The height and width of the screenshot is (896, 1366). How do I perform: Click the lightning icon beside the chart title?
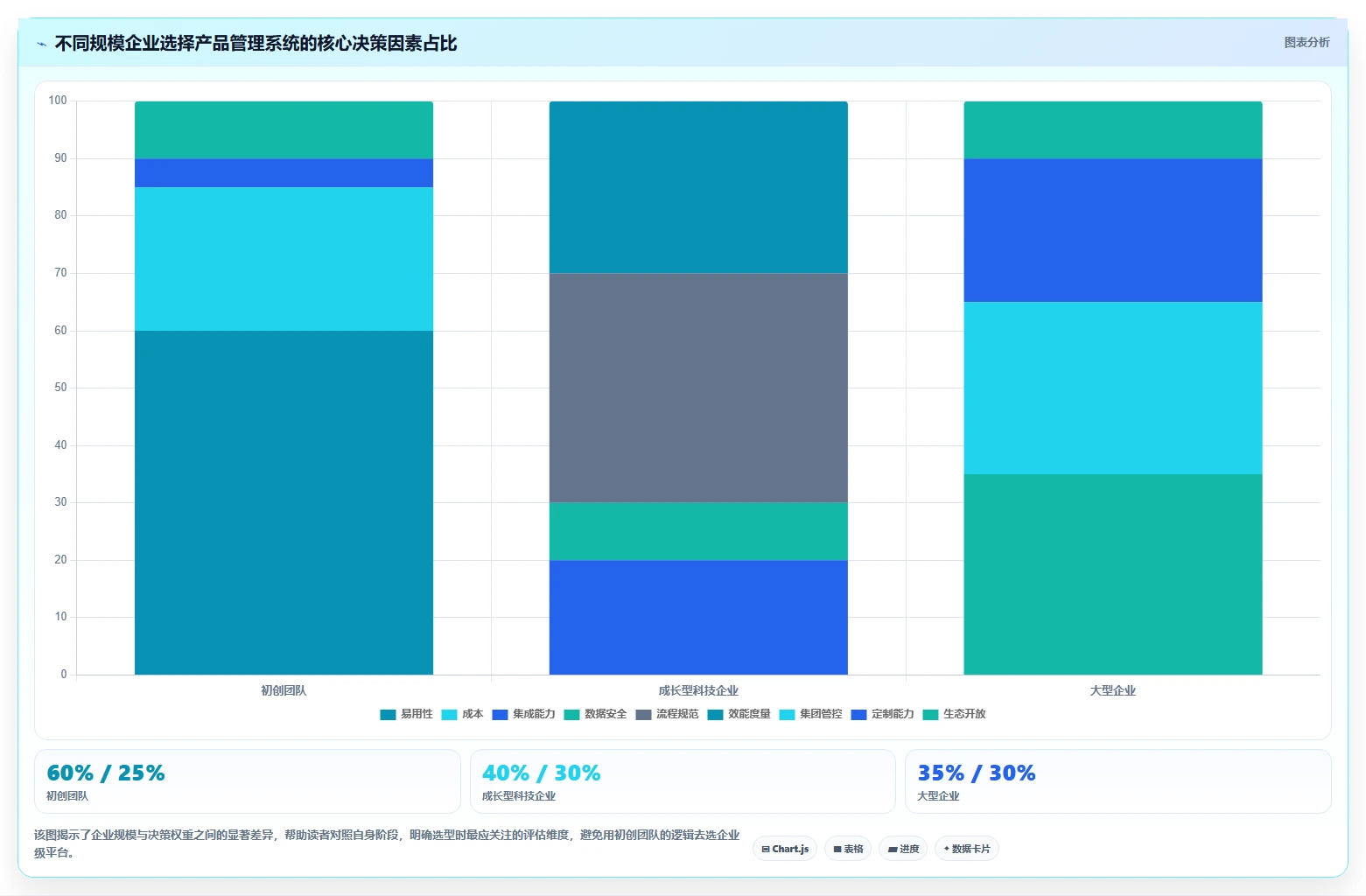(x=41, y=44)
